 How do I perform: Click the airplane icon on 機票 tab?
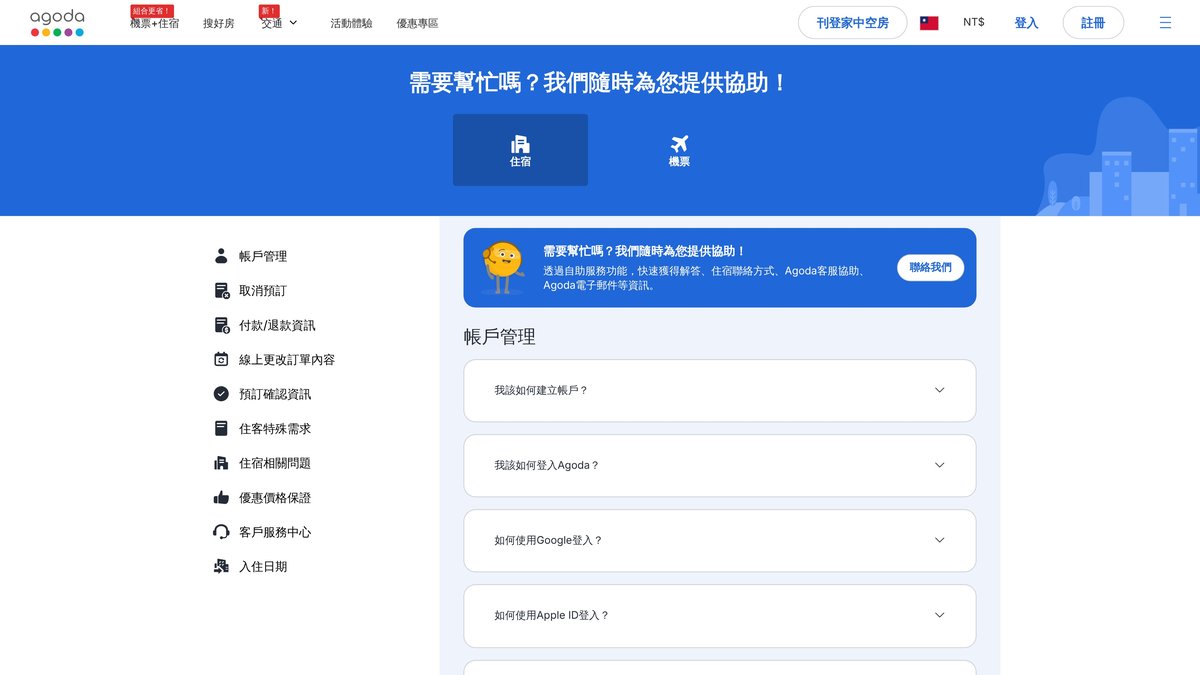(680, 143)
